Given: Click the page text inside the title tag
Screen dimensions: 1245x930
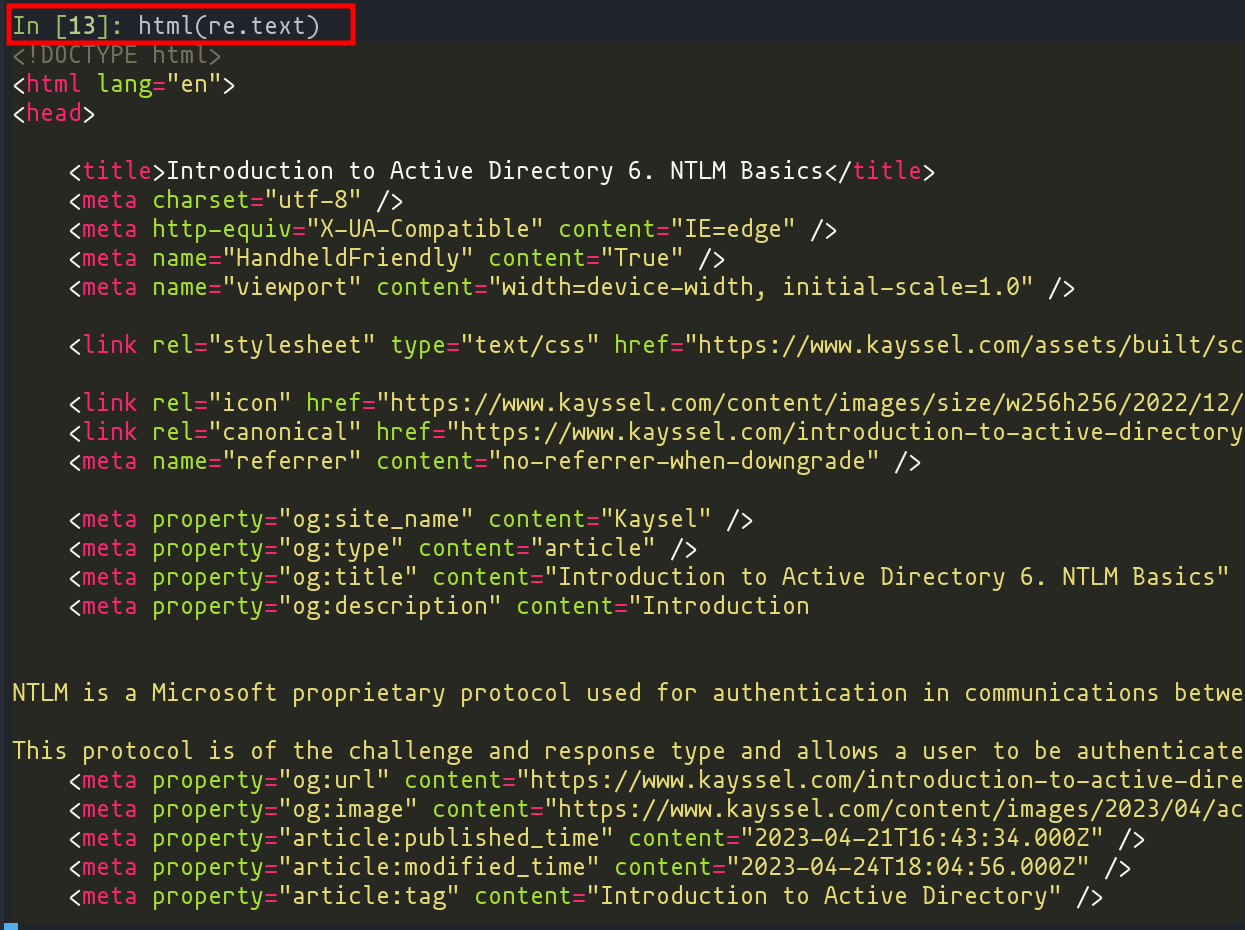Looking at the screenshot, I should coord(495,171).
